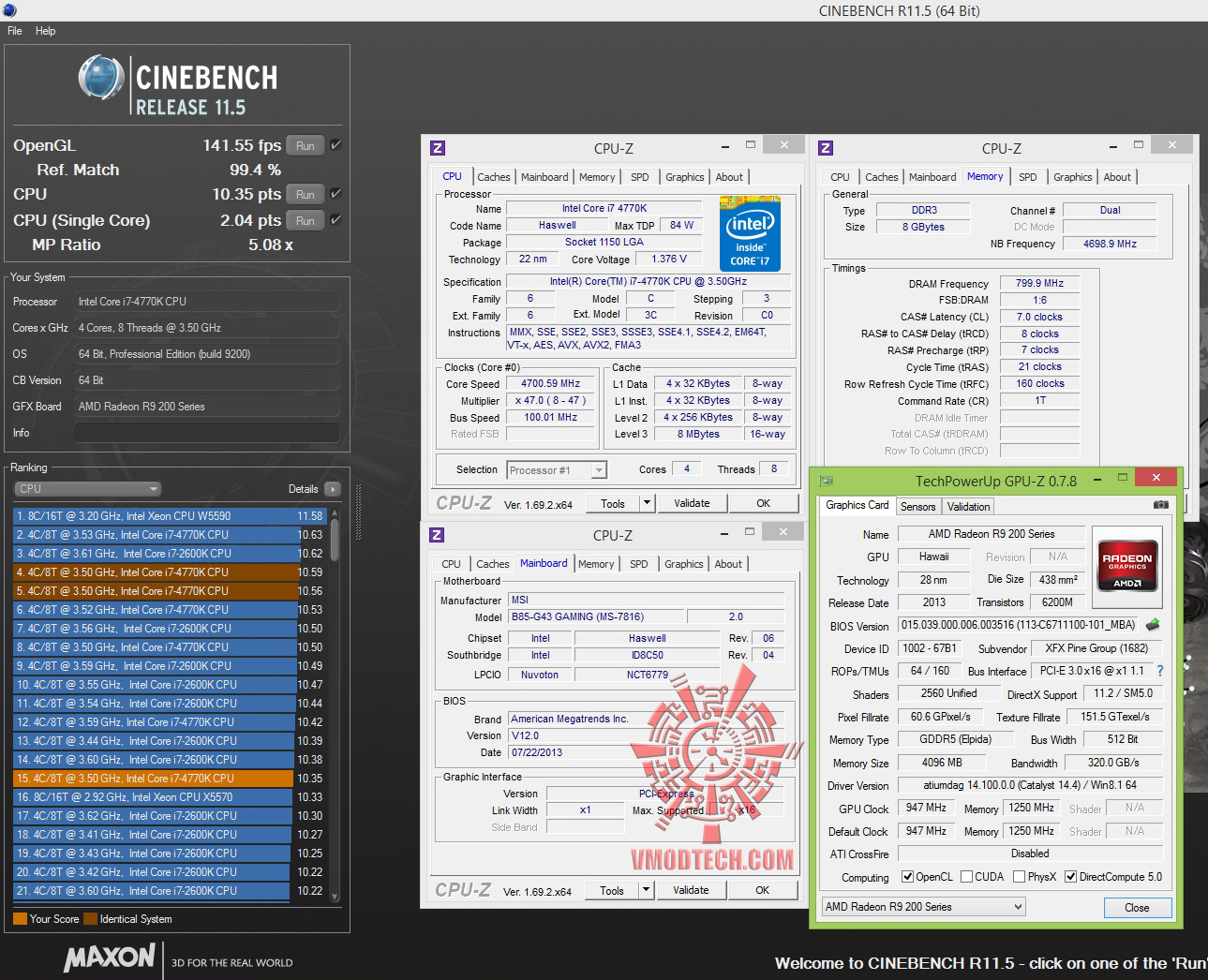
Task: Select ranking row 1 Xeon W5590
Action: [x=169, y=516]
